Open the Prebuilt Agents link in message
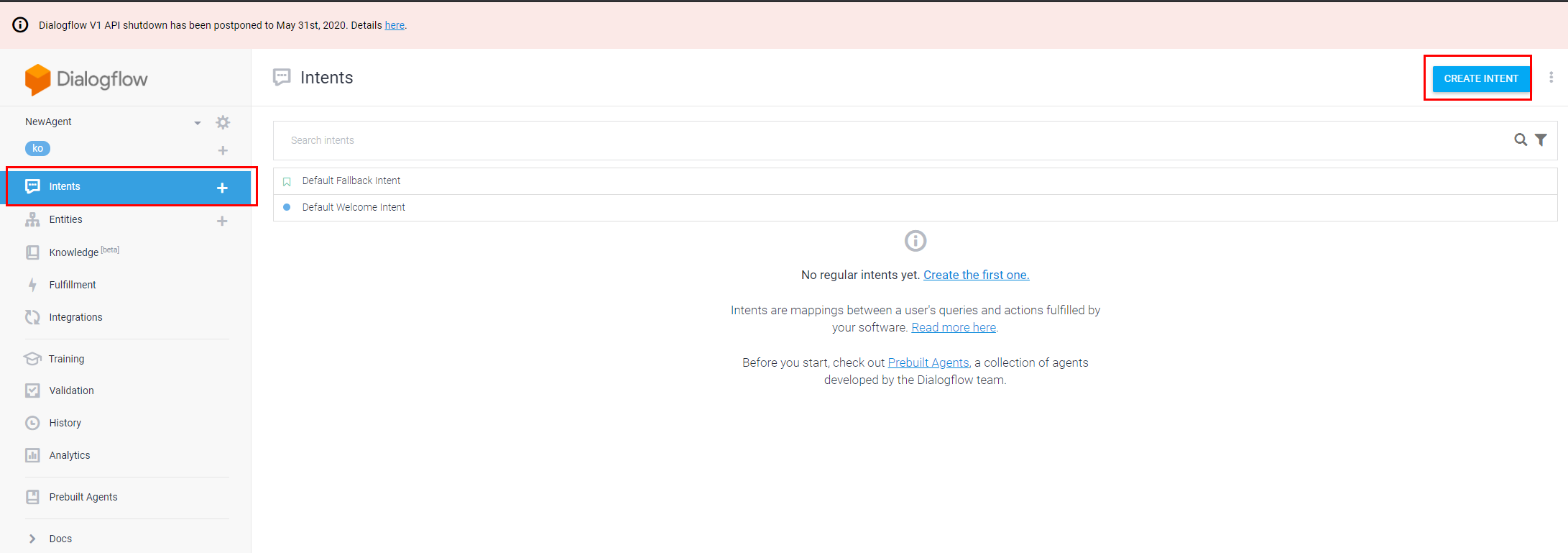Screen dimensions: 1568x553 [928, 362]
